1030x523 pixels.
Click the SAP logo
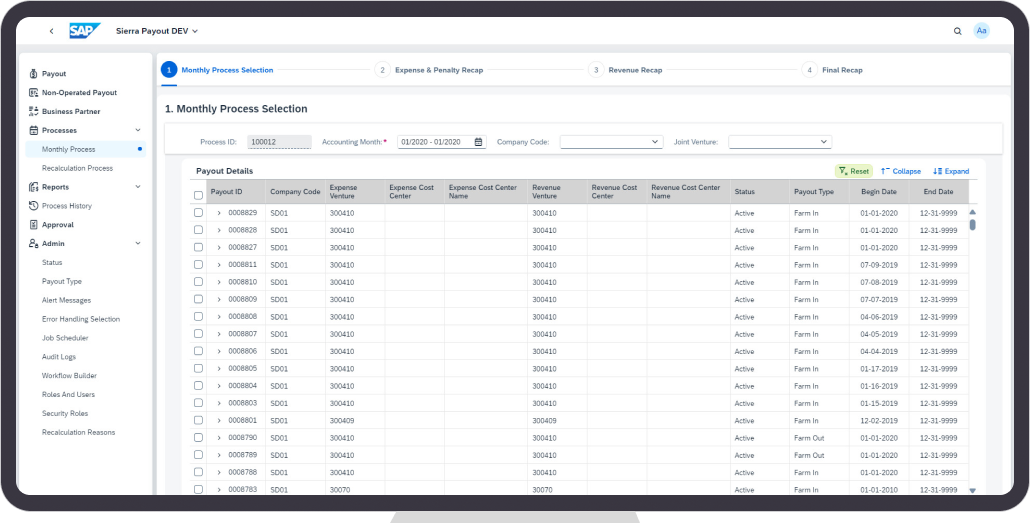(x=84, y=31)
